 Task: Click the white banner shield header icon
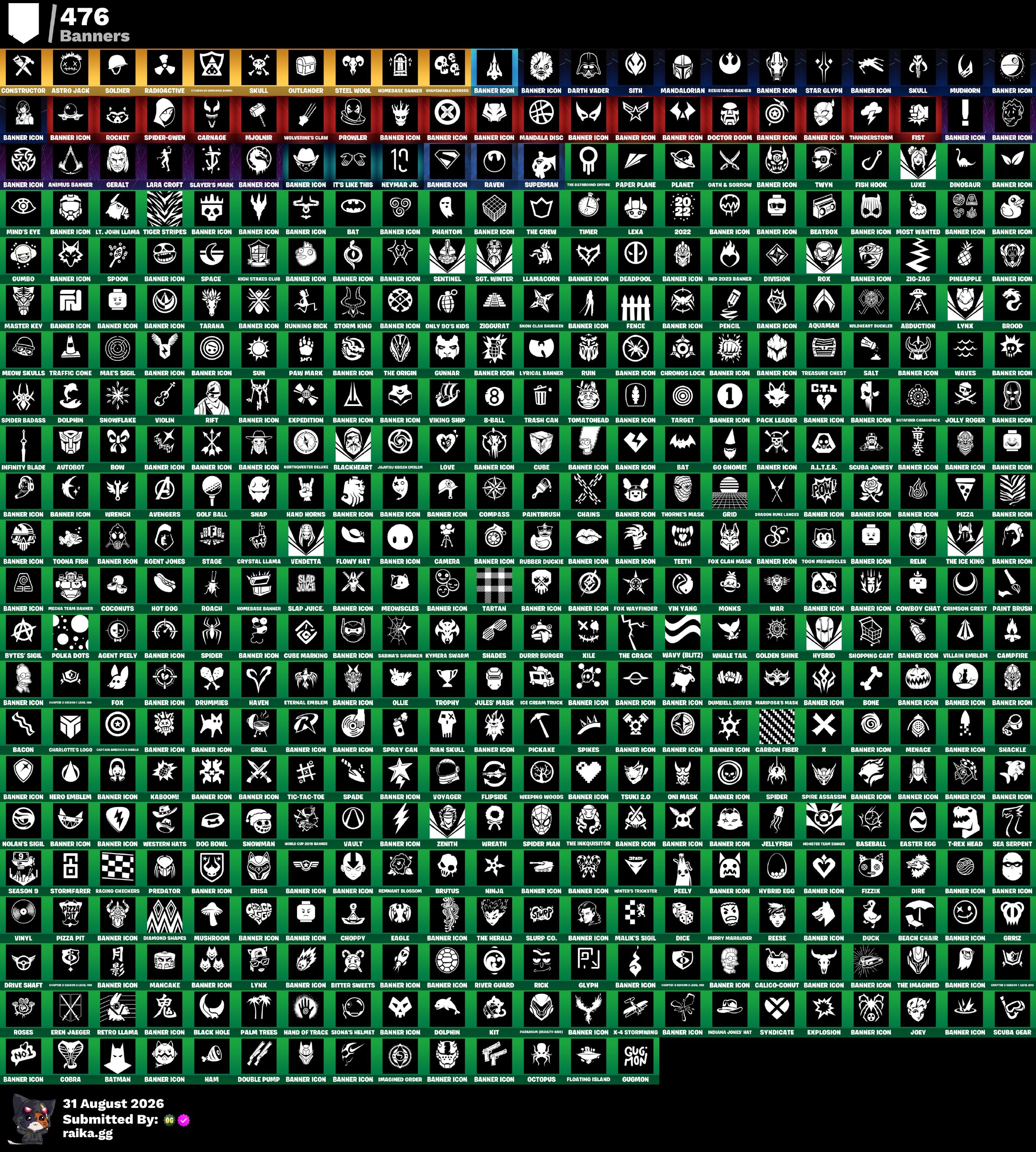23,23
